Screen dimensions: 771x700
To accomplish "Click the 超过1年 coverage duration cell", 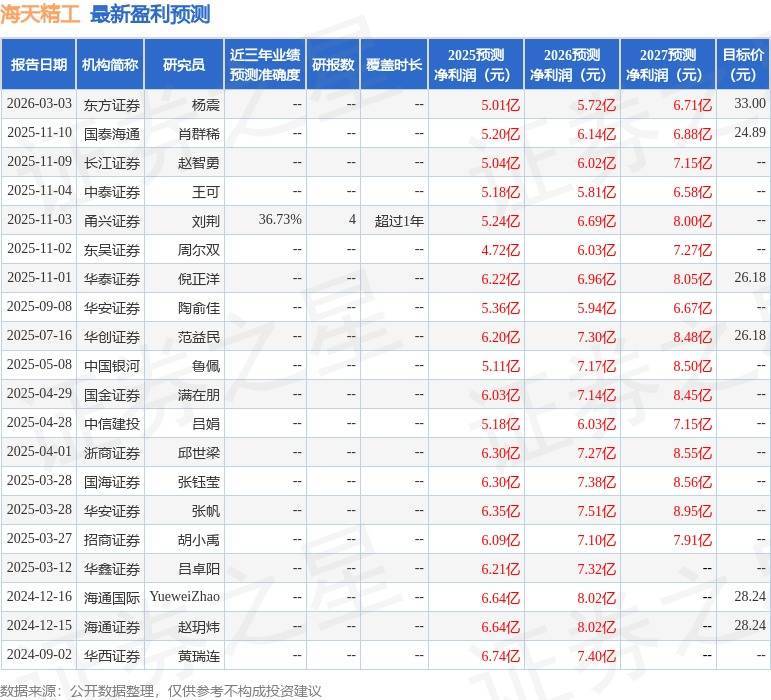I will (x=399, y=220).
